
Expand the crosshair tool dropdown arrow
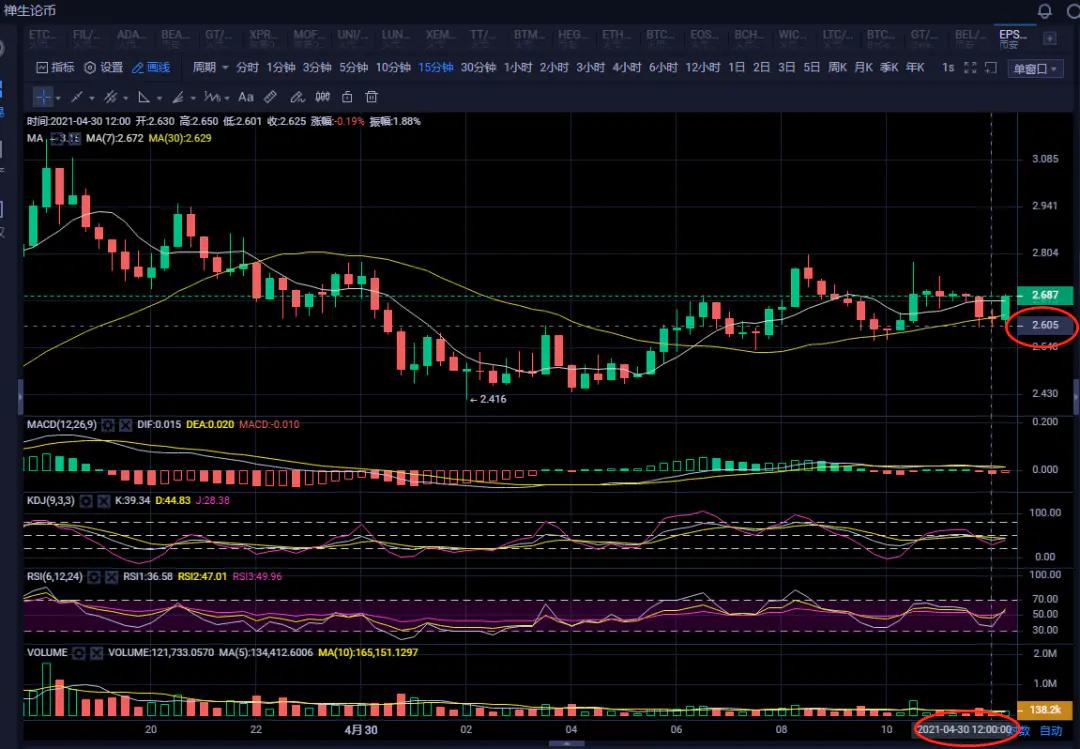[x=58, y=99]
